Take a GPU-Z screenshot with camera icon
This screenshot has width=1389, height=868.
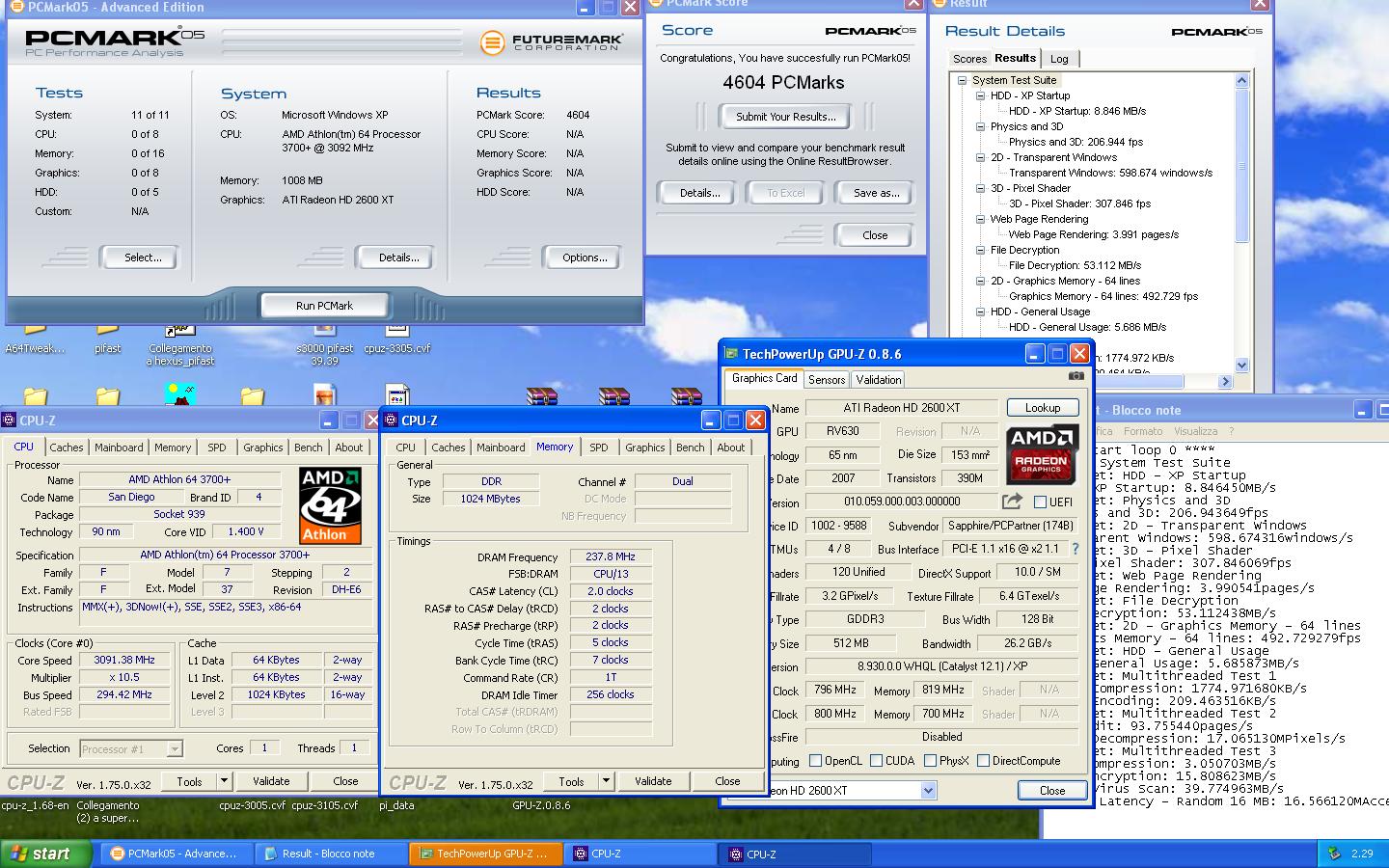pos(1076,376)
